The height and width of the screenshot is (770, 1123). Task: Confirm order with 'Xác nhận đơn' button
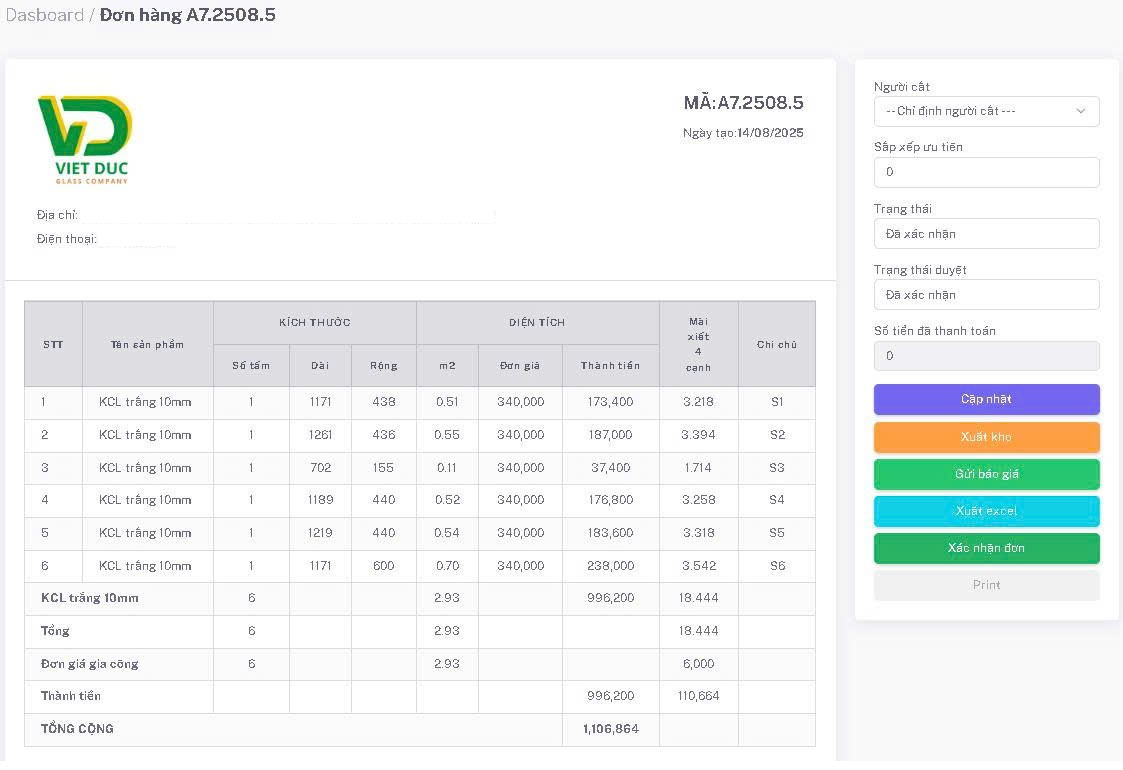tap(986, 548)
